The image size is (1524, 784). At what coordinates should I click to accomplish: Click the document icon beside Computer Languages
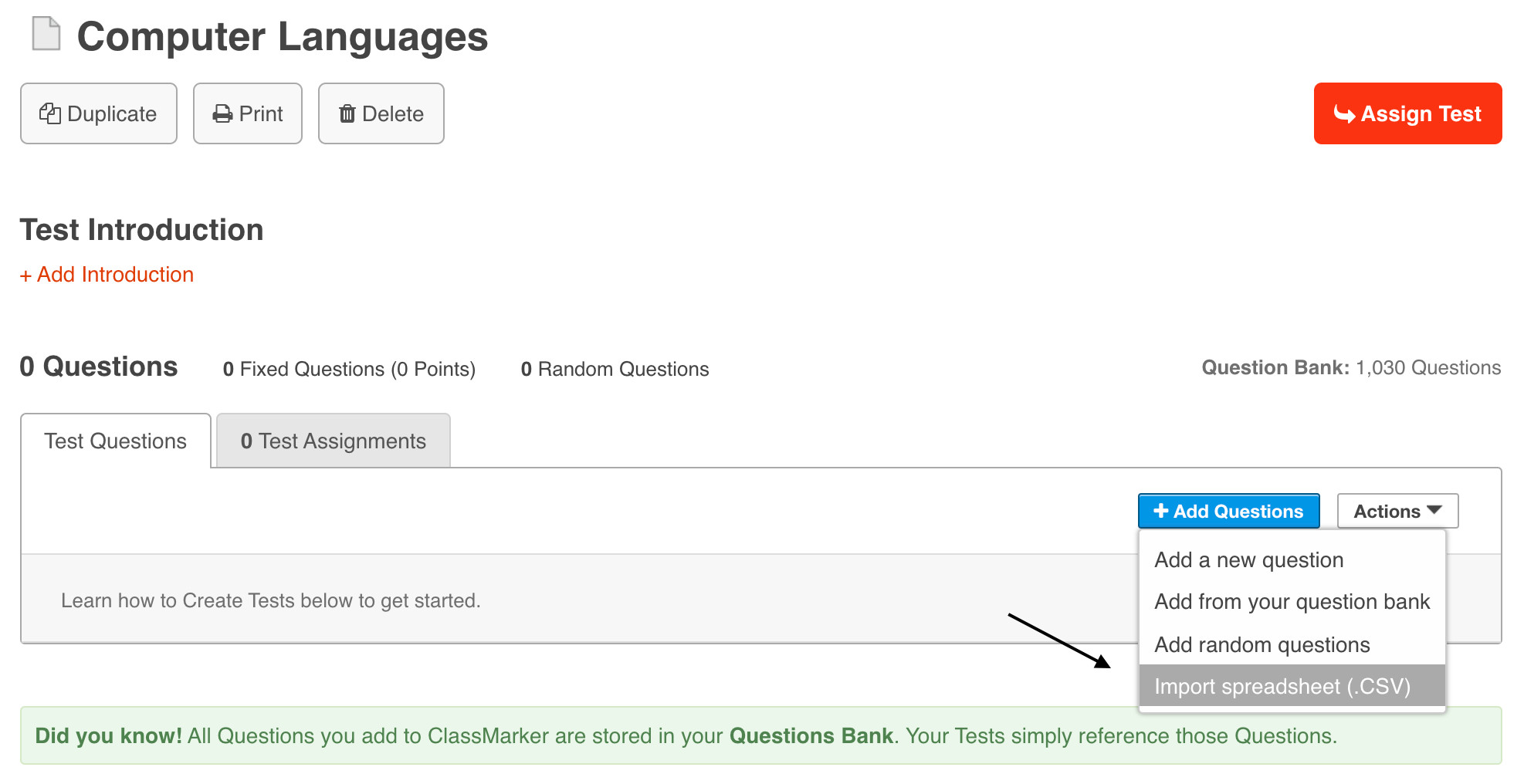coord(46,34)
